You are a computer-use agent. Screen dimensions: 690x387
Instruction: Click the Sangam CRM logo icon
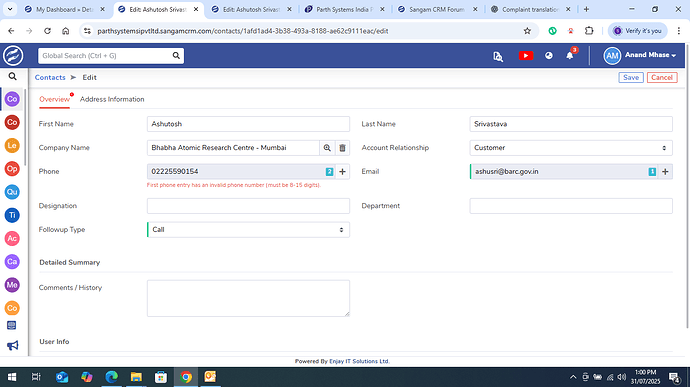coord(13,56)
